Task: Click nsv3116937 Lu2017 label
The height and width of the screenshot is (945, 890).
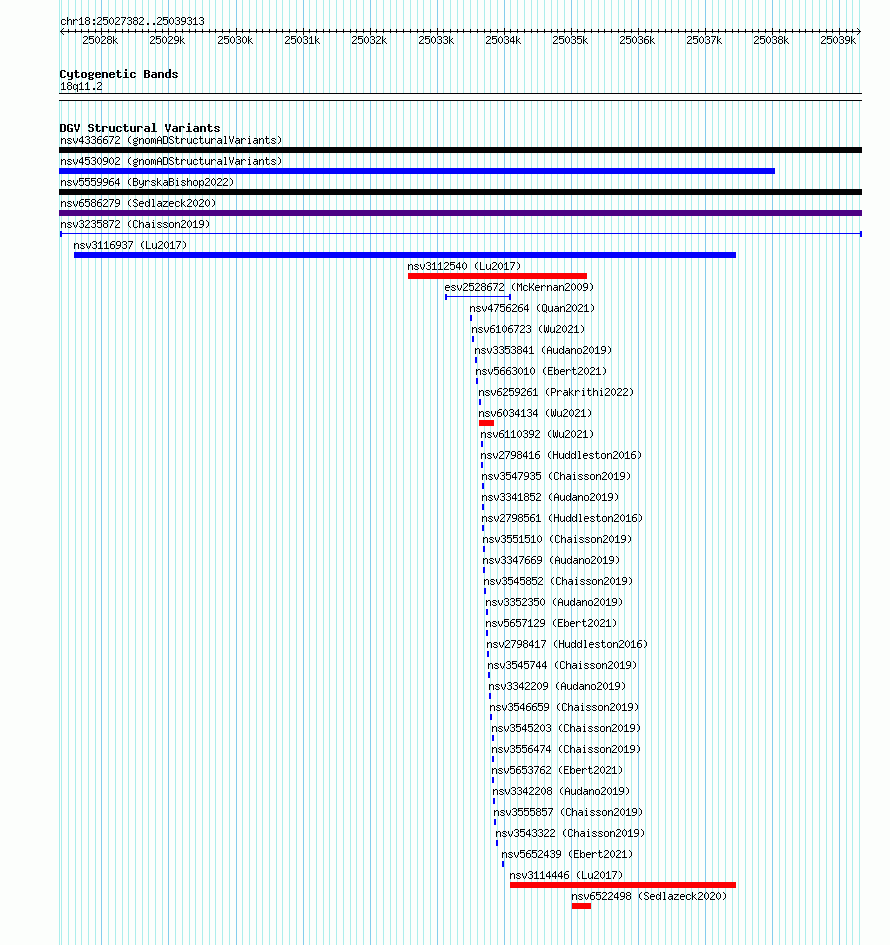Action: tap(130, 245)
